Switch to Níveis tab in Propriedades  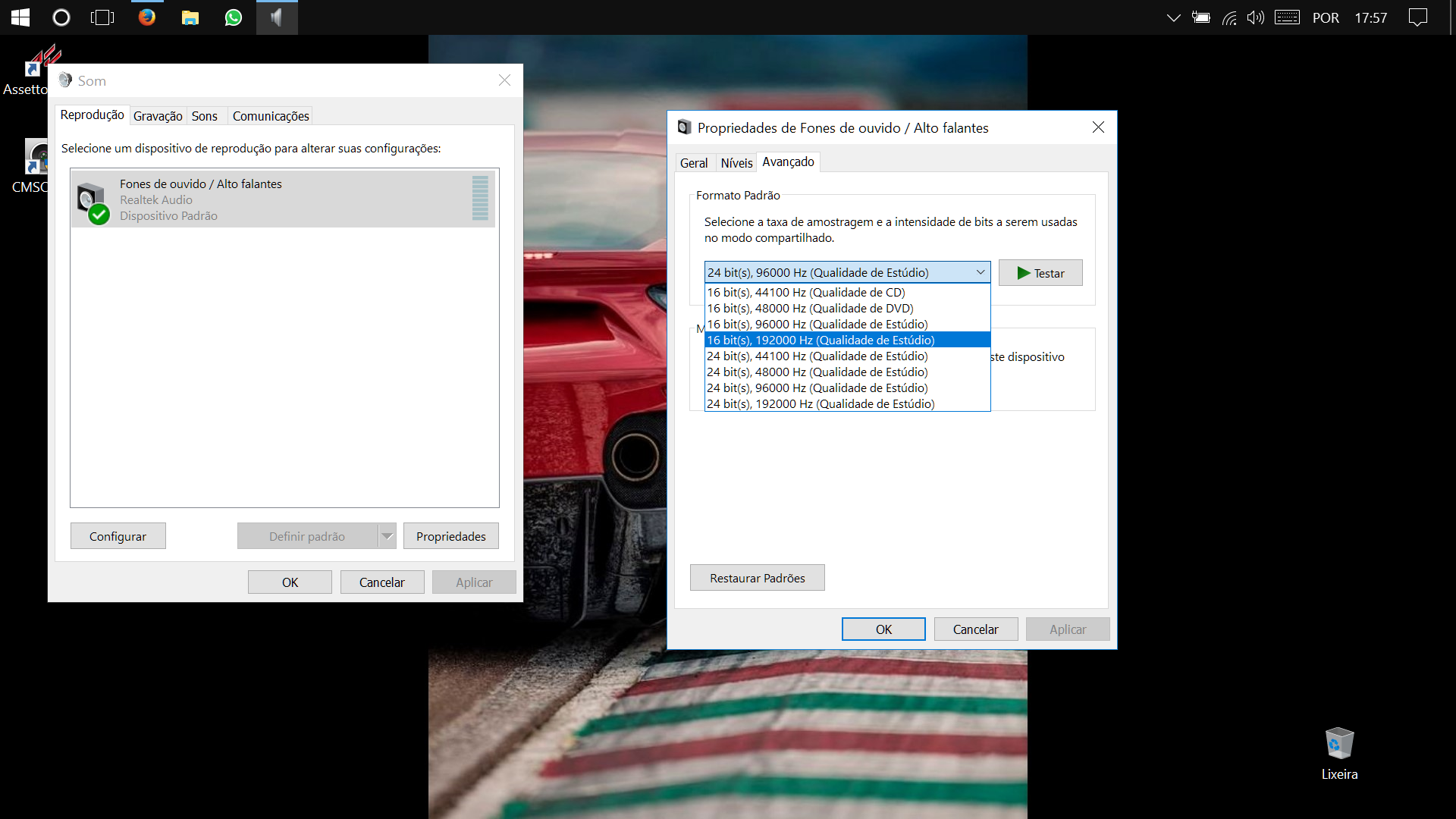click(x=736, y=163)
